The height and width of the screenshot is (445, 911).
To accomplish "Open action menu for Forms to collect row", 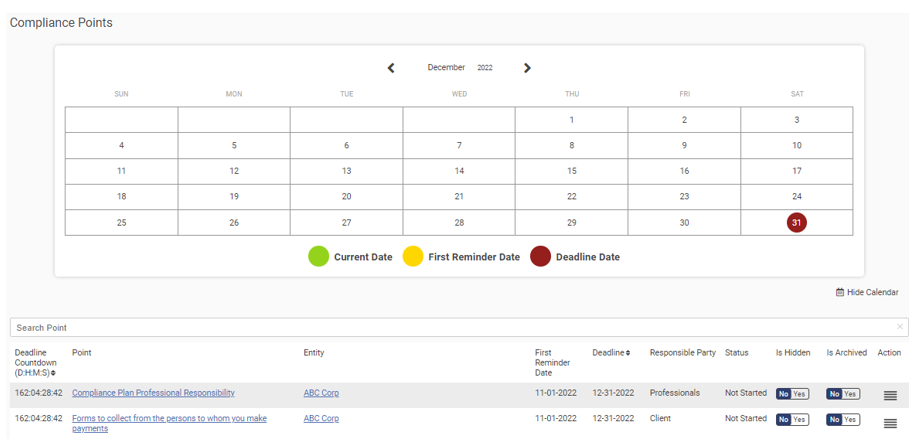I will pos(889,423).
